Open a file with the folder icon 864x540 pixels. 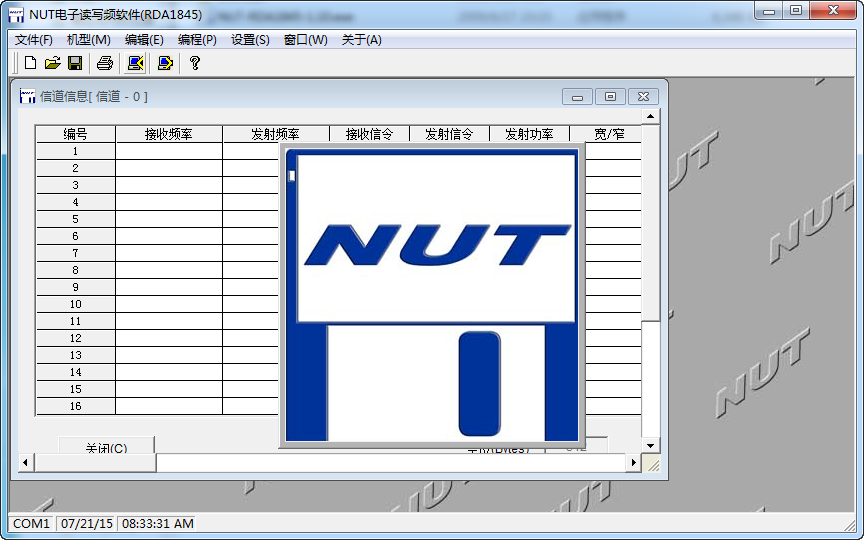click(x=52, y=63)
